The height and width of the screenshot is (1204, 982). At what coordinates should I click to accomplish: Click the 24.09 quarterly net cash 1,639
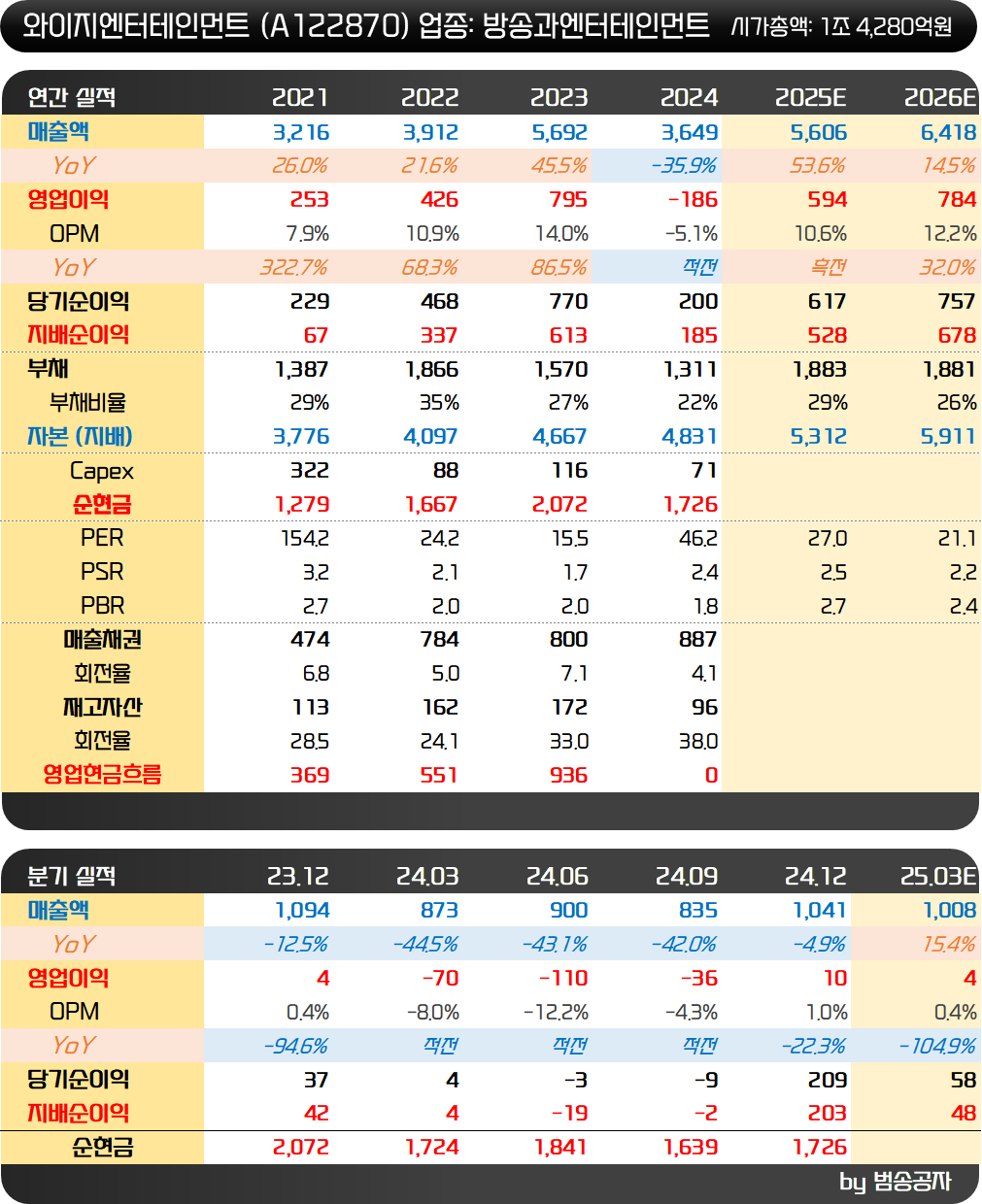690,1148
